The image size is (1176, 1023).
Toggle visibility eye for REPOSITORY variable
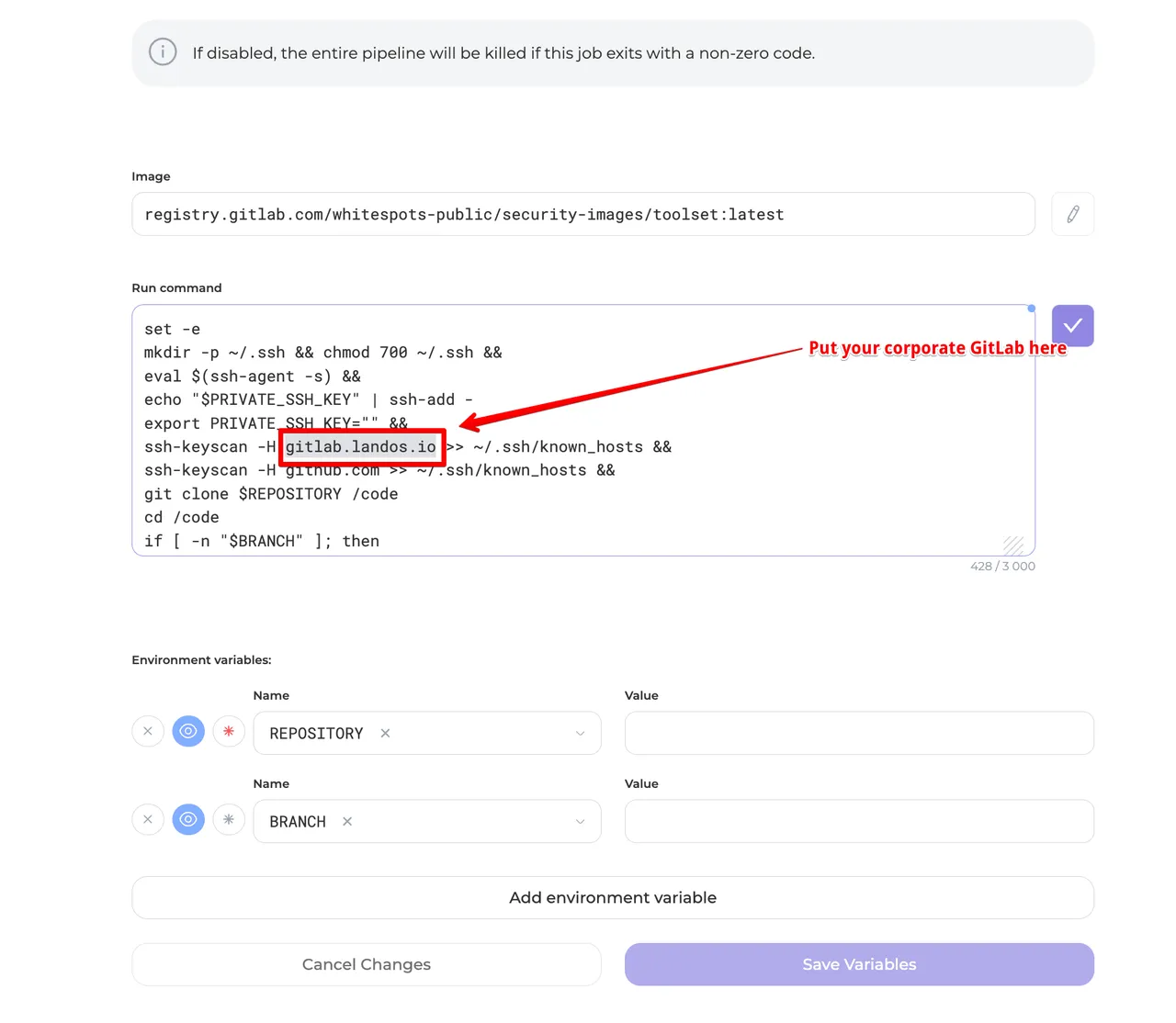(188, 731)
